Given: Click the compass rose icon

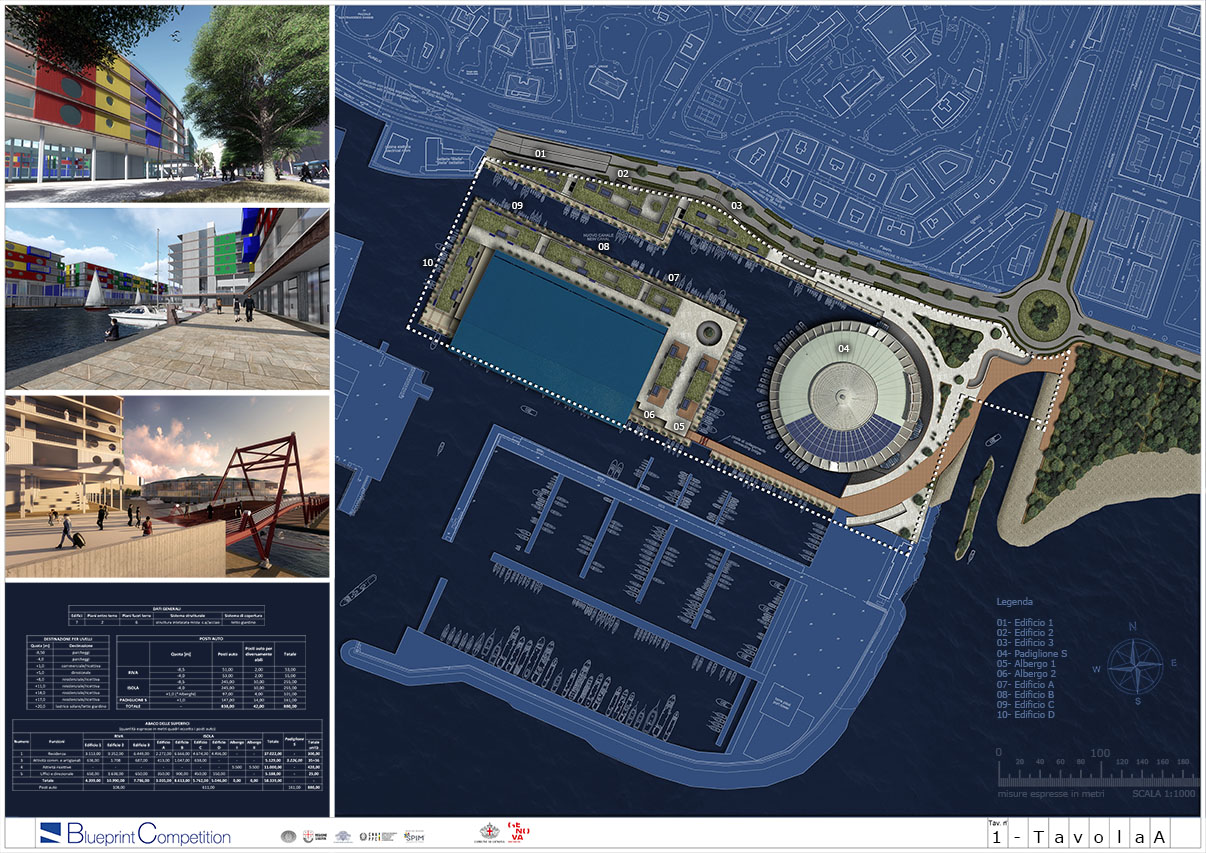Looking at the screenshot, I should click(x=1134, y=662).
